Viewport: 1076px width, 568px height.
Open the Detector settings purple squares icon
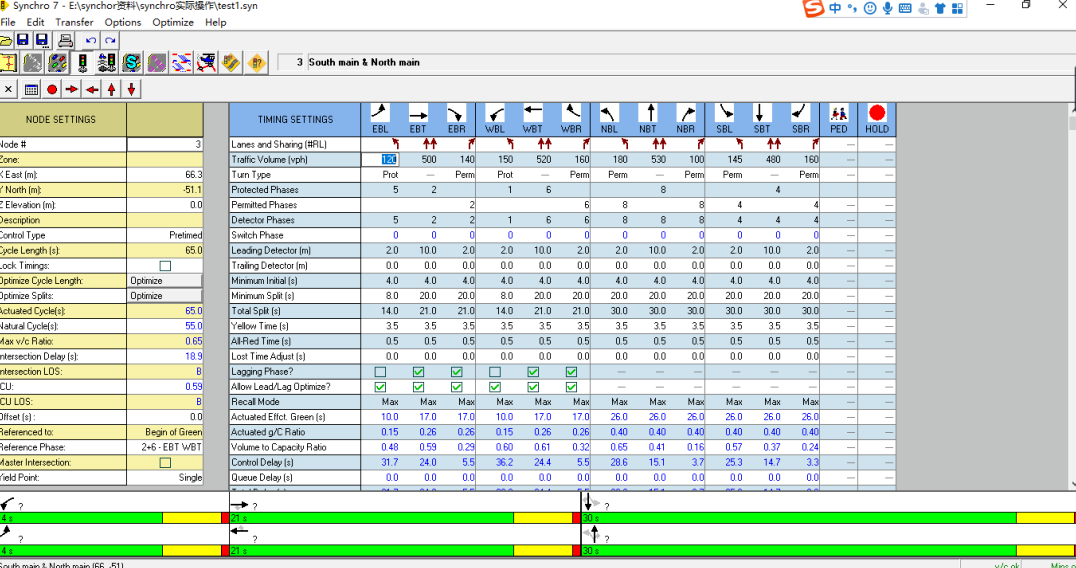tap(156, 62)
